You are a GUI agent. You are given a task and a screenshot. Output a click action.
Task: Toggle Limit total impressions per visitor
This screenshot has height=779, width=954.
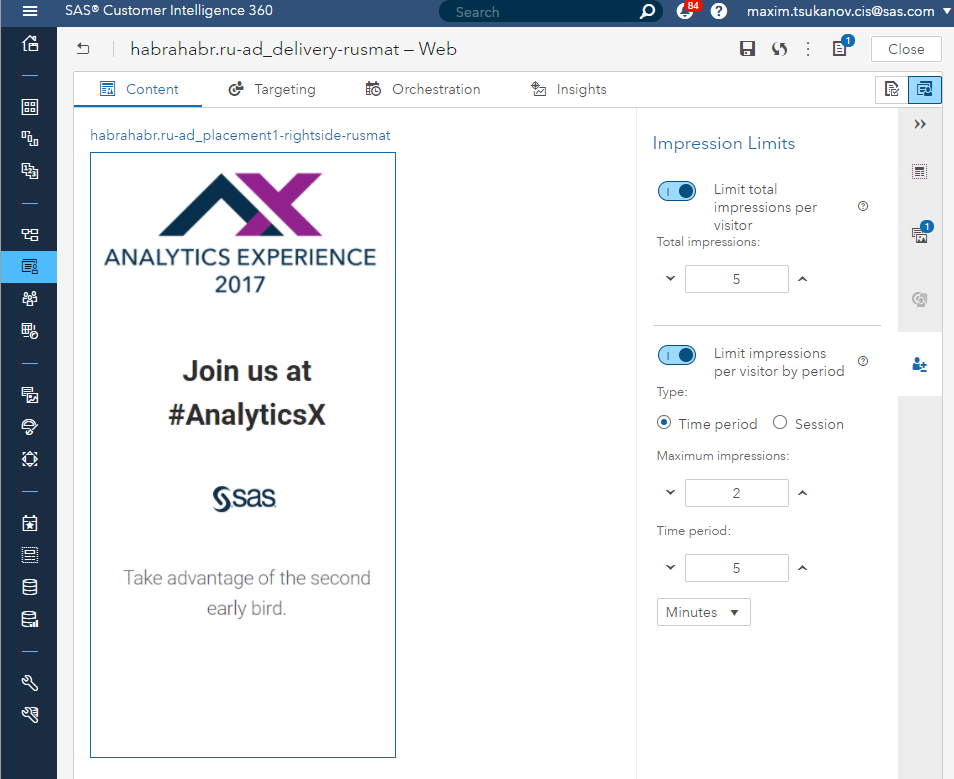coord(677,191)
